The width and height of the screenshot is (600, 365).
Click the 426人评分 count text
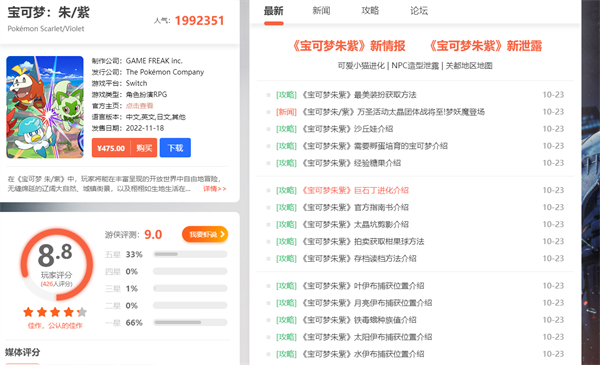[x=57, y=284]
